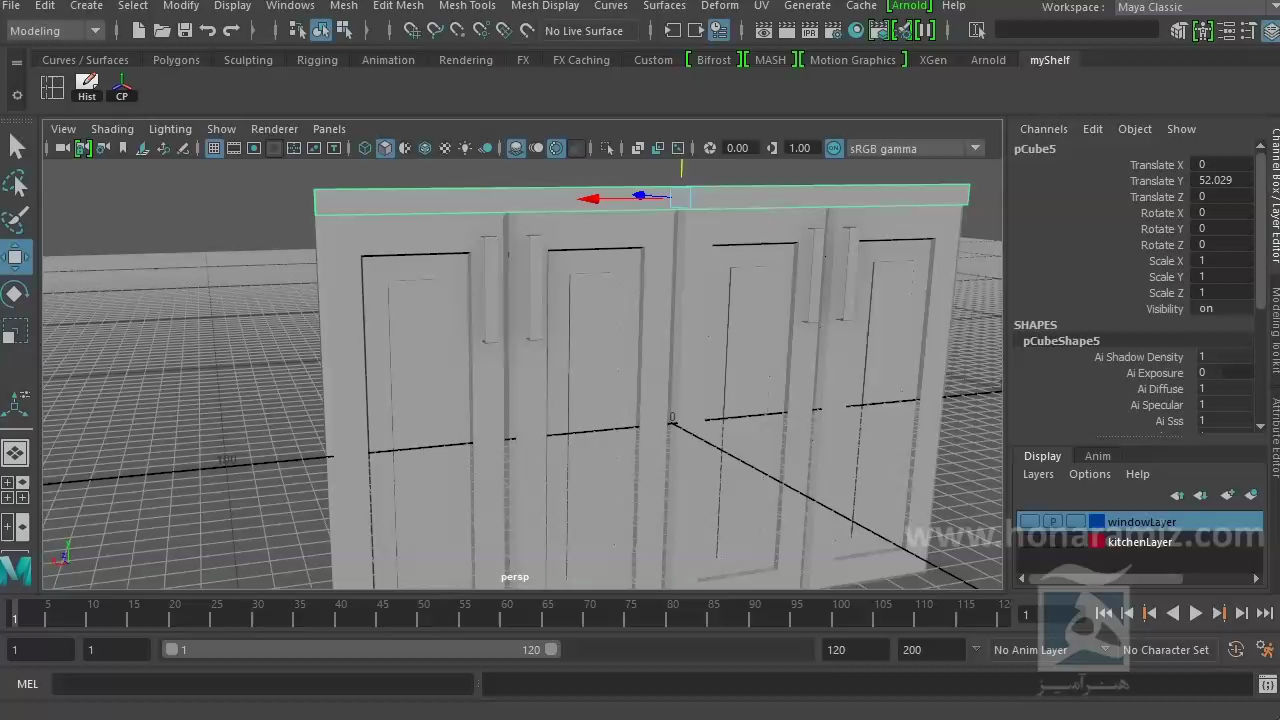Viewport: 1280px width, 720px height.
Task: Switch to the Polygons shelf tab
Action: [176, 60]
